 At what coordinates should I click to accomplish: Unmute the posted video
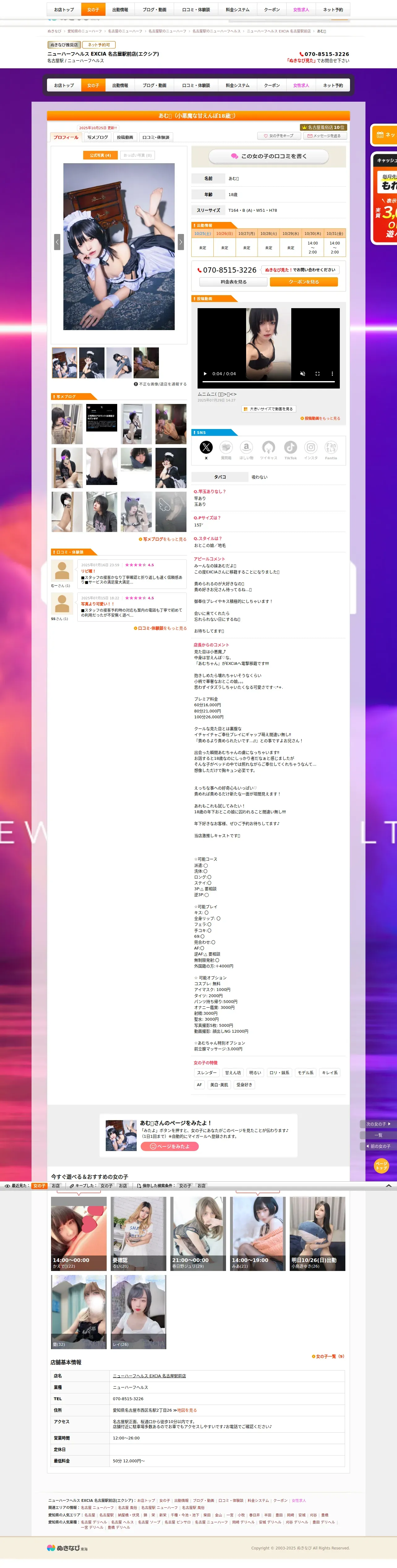(303, 374)
